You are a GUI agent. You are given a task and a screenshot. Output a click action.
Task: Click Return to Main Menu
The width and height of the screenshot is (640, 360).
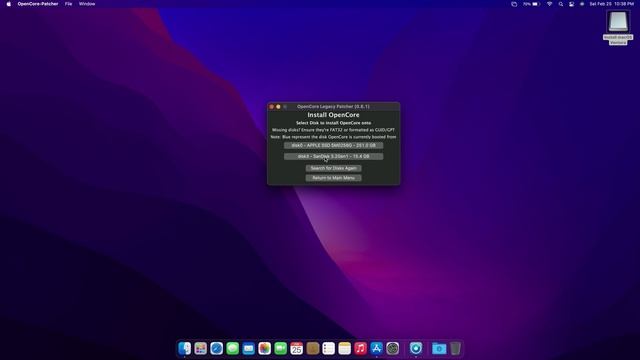click(x=333, y=178)
